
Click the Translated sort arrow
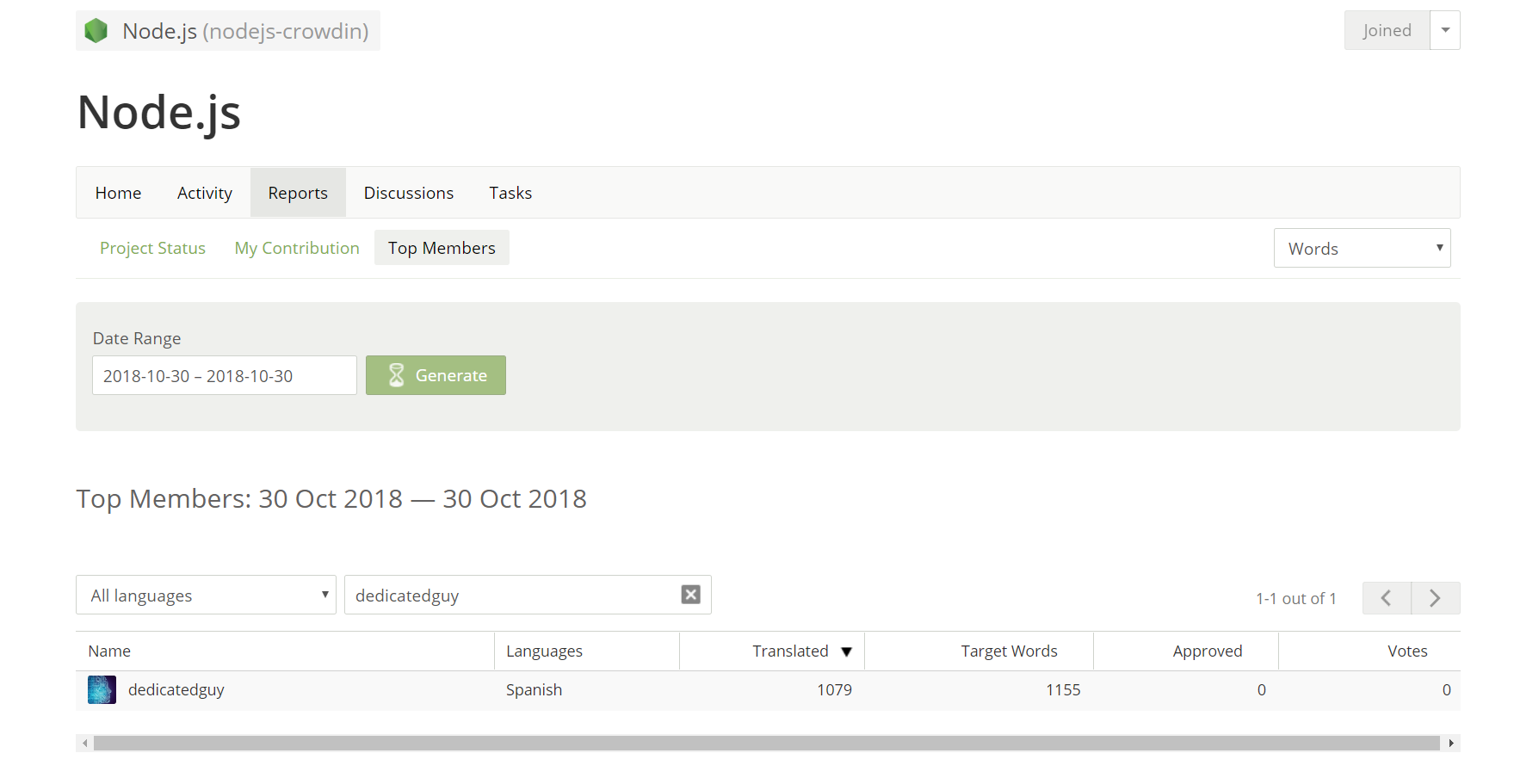846,651
